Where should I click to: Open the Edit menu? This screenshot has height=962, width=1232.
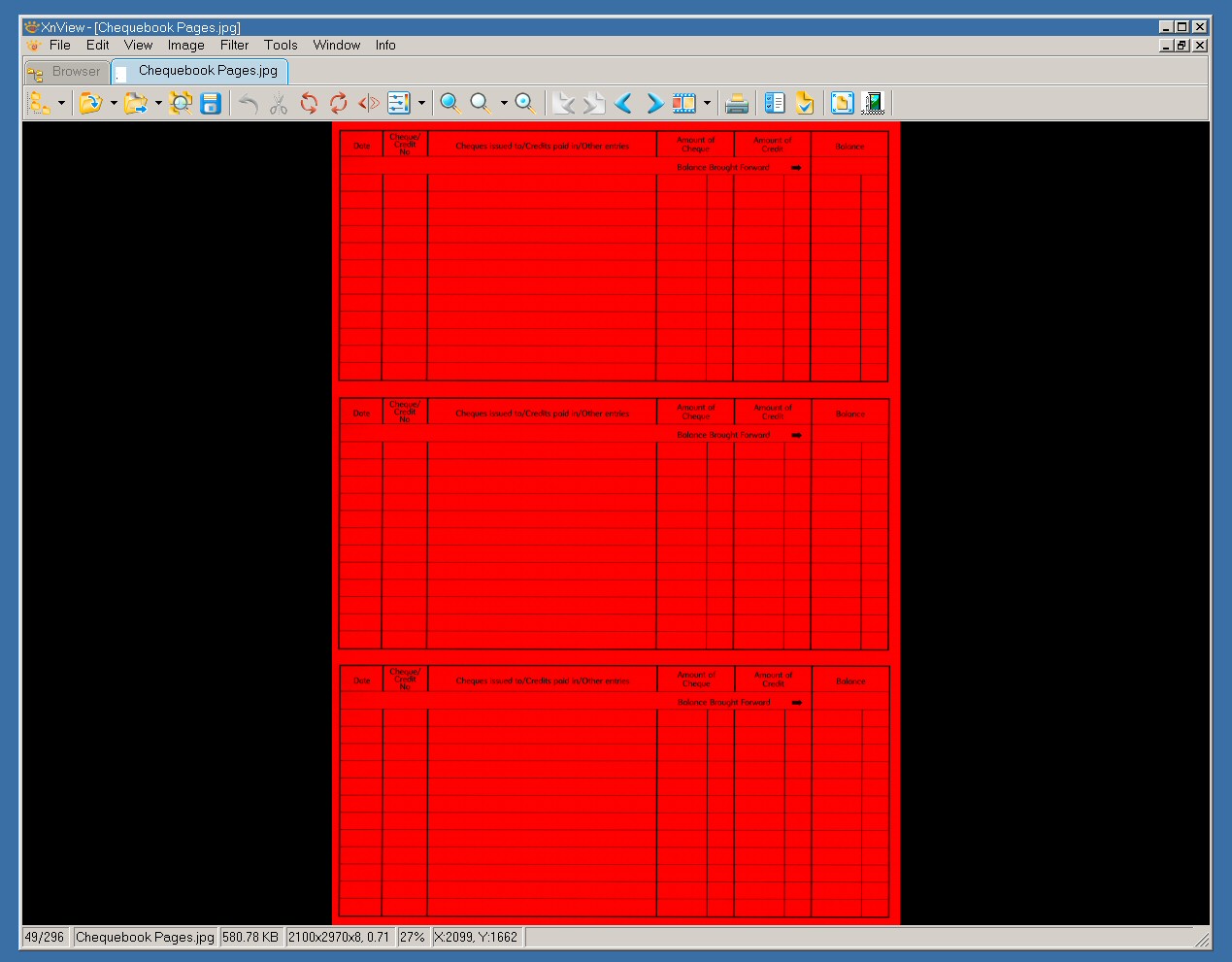tap(97, 46)
